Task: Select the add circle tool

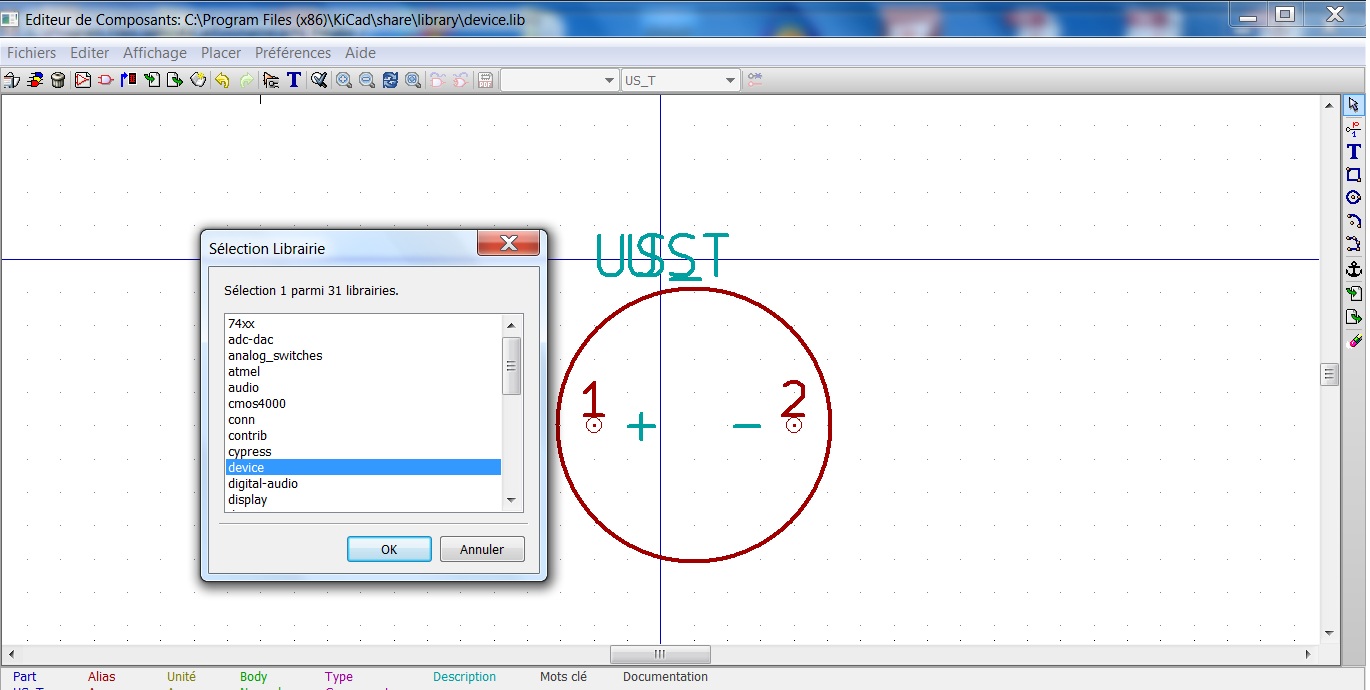Action: [x=1354, y=197]
